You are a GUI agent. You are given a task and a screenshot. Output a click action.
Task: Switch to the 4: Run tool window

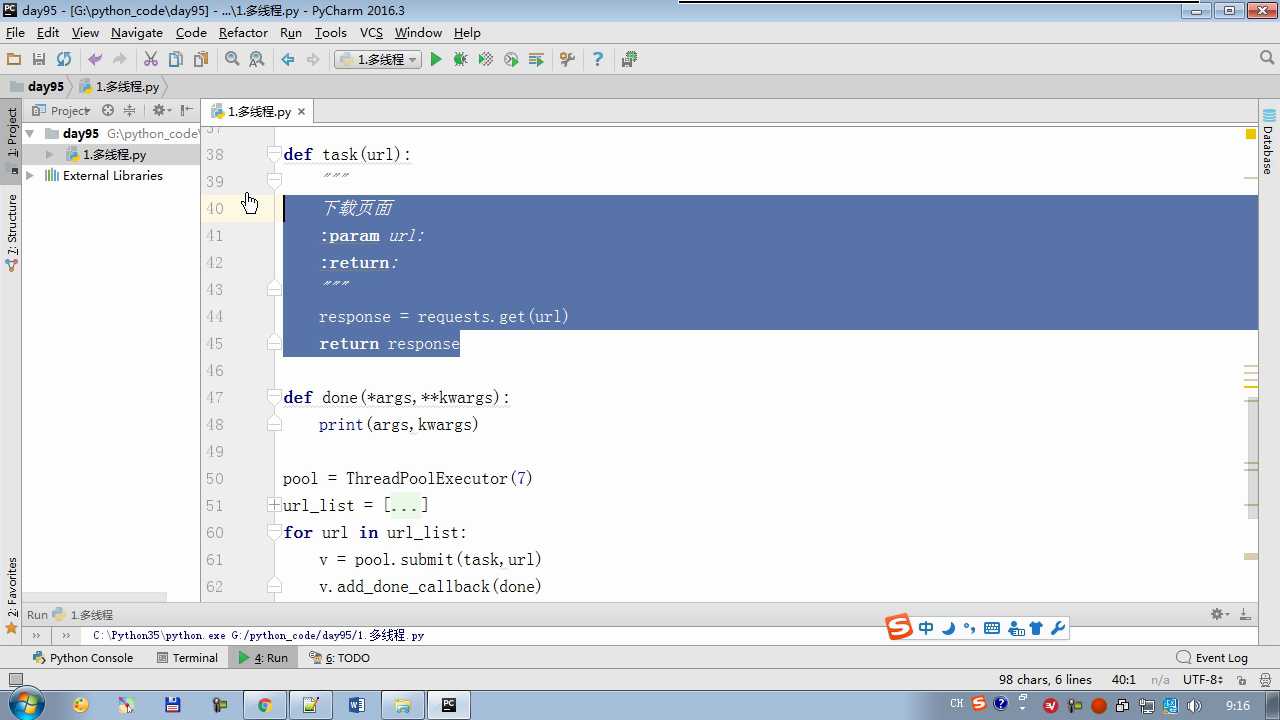[x=263, y=658]
